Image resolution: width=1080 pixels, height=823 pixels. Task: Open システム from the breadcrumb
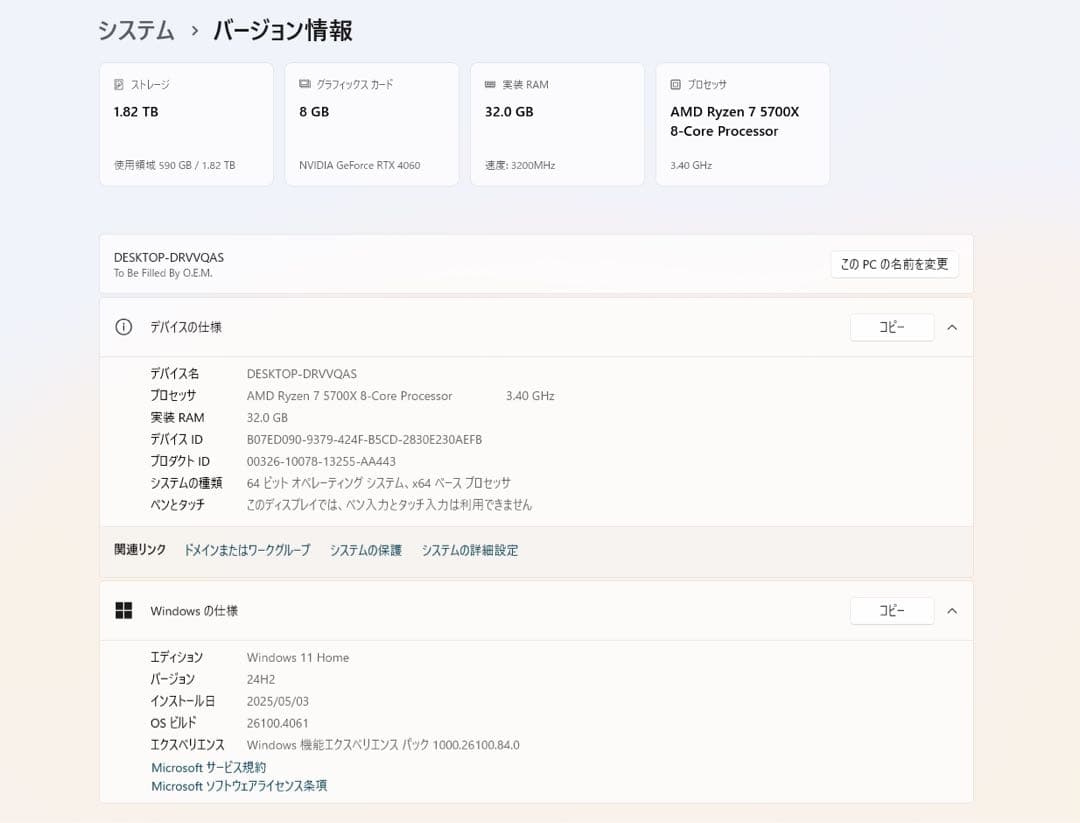tap(135, 30)
